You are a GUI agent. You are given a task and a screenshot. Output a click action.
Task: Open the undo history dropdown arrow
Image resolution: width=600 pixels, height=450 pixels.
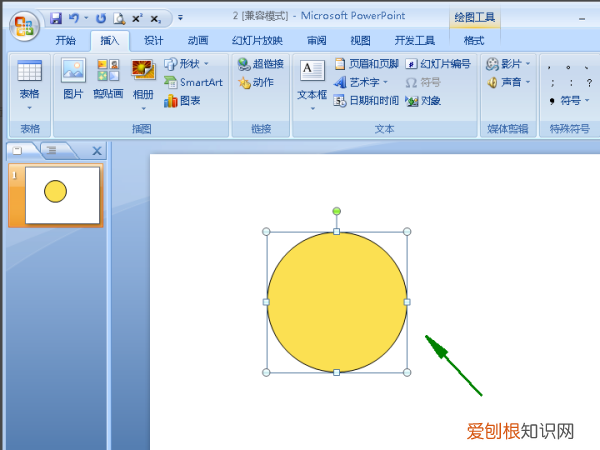coord(86,18)
